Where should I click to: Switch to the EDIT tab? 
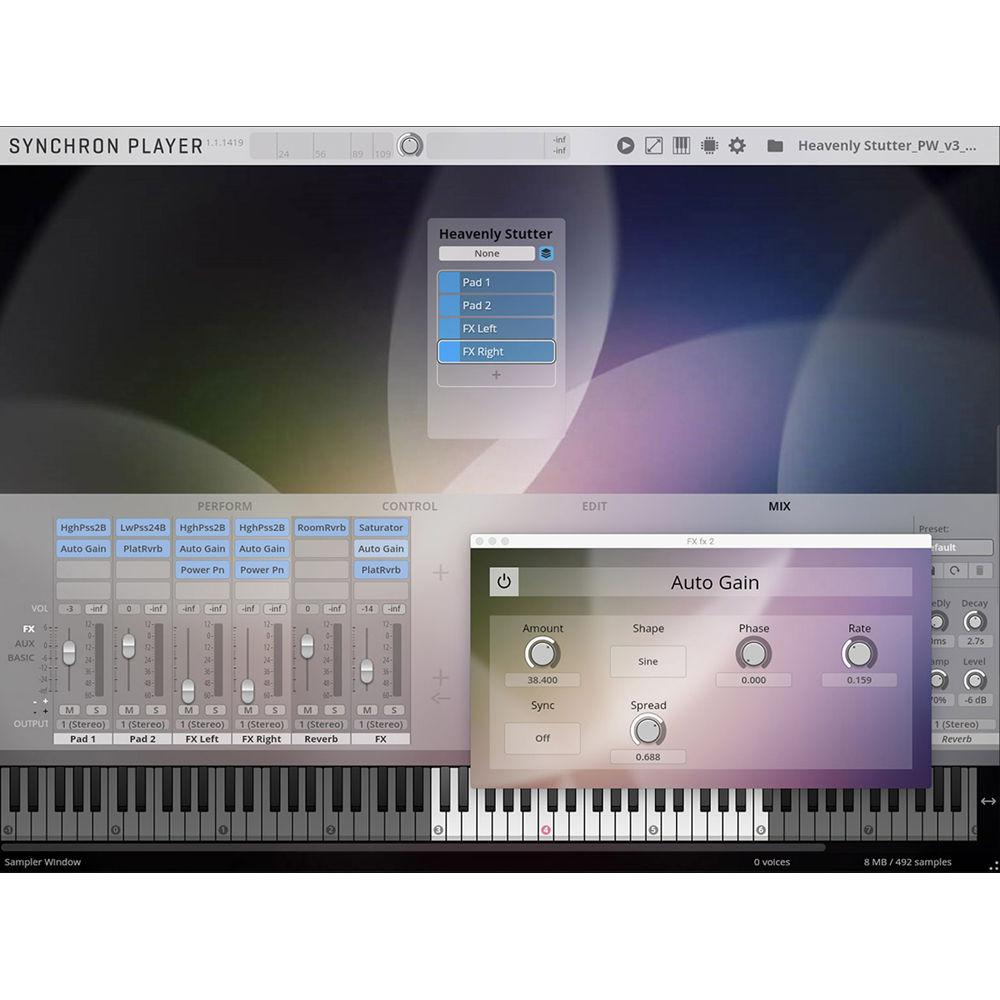click(x=595, y=506)
